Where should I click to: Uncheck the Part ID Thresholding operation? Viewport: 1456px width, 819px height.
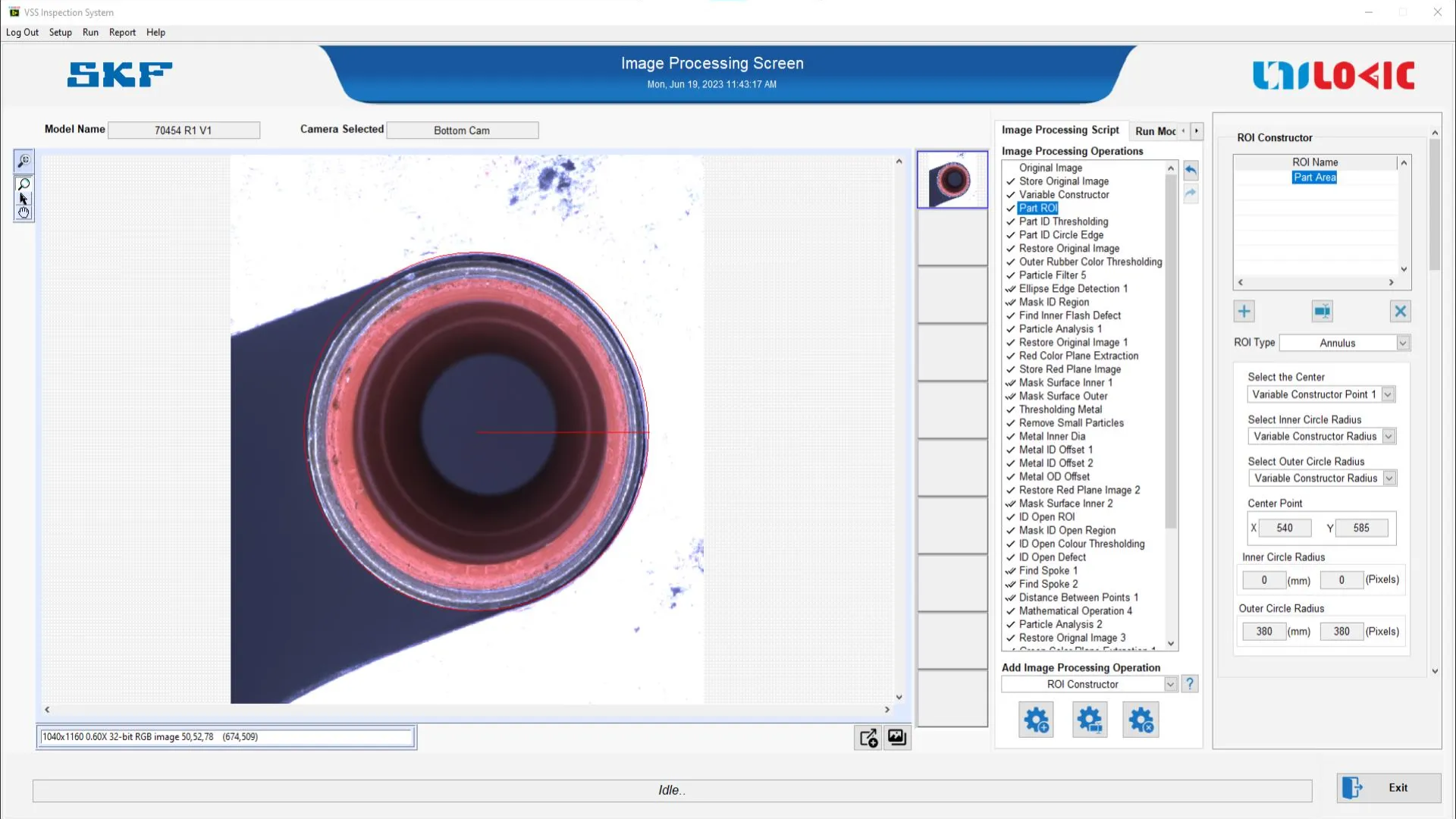pos(1010,221)
